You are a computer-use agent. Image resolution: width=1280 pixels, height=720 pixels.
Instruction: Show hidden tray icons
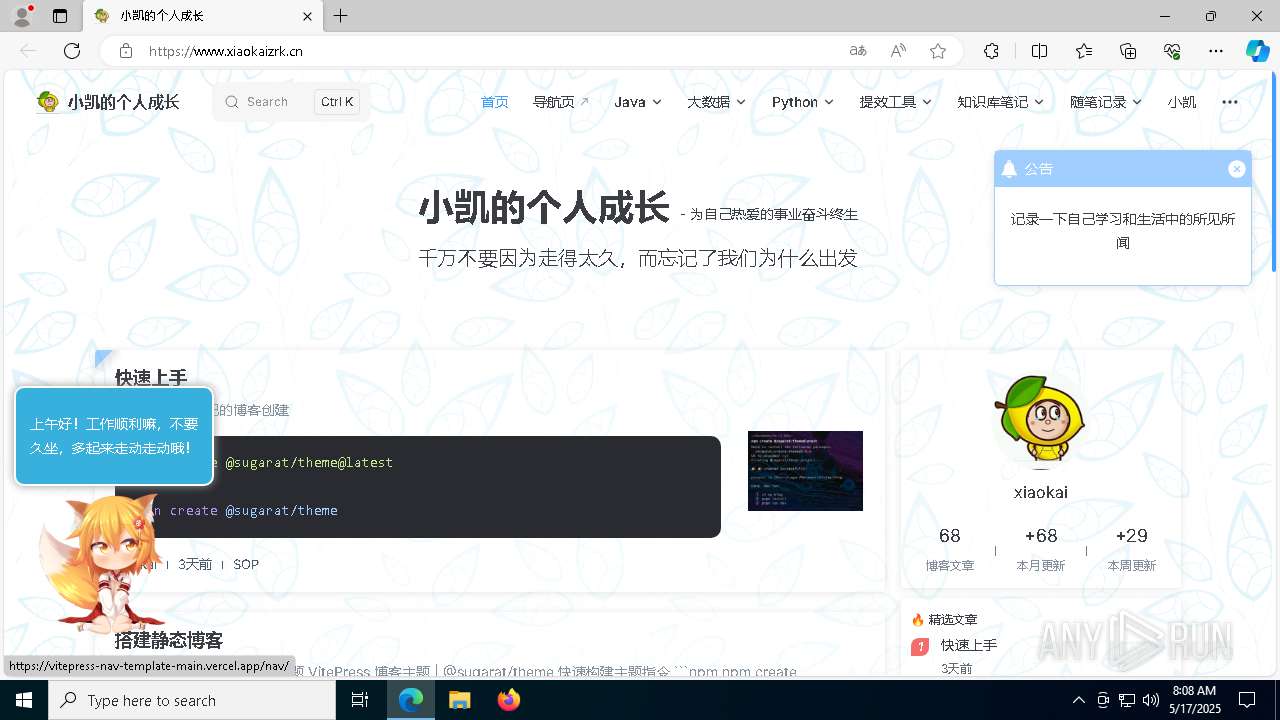coord(1078,700)
